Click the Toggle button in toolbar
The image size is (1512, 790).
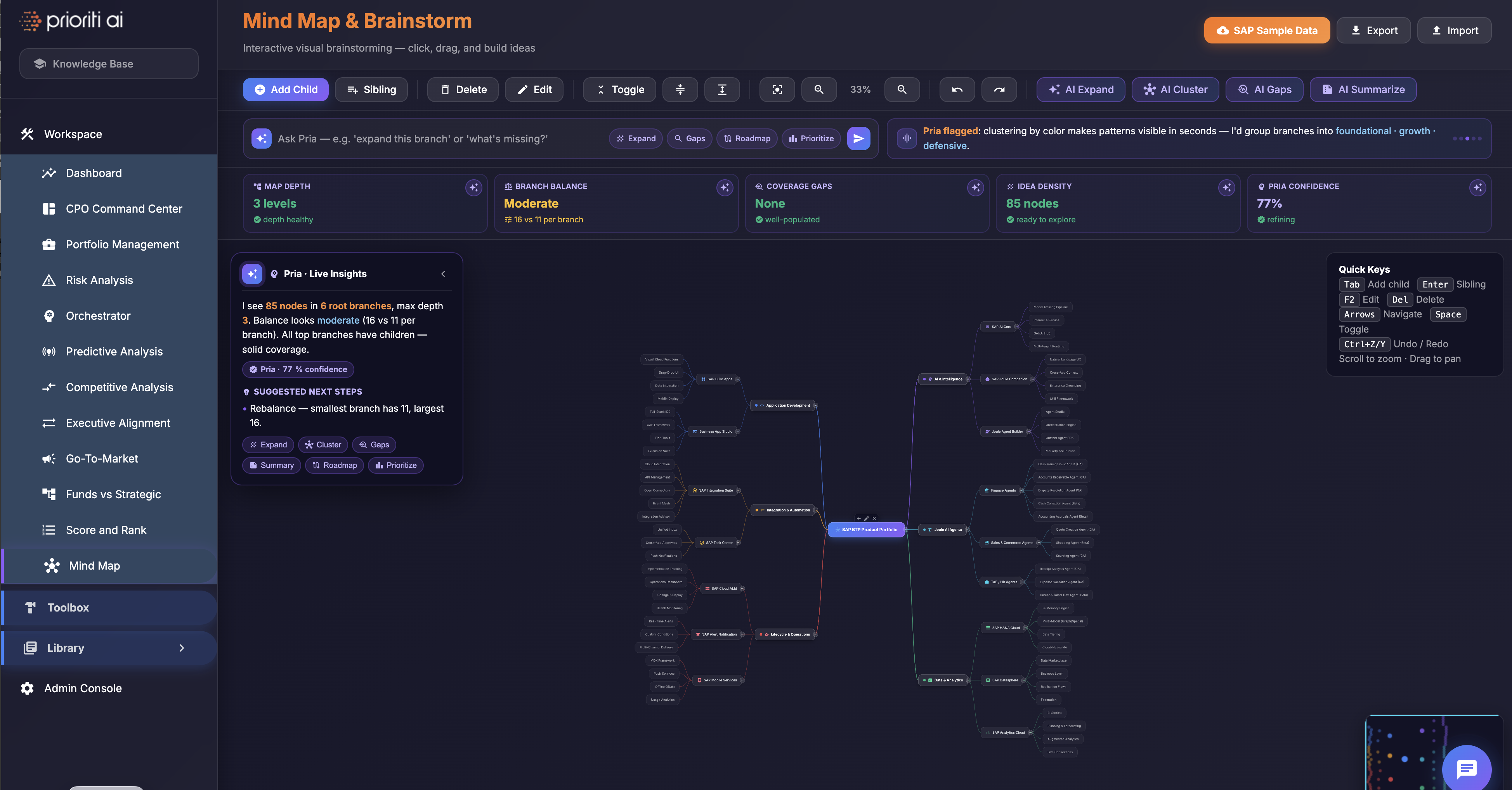[619, 89]
